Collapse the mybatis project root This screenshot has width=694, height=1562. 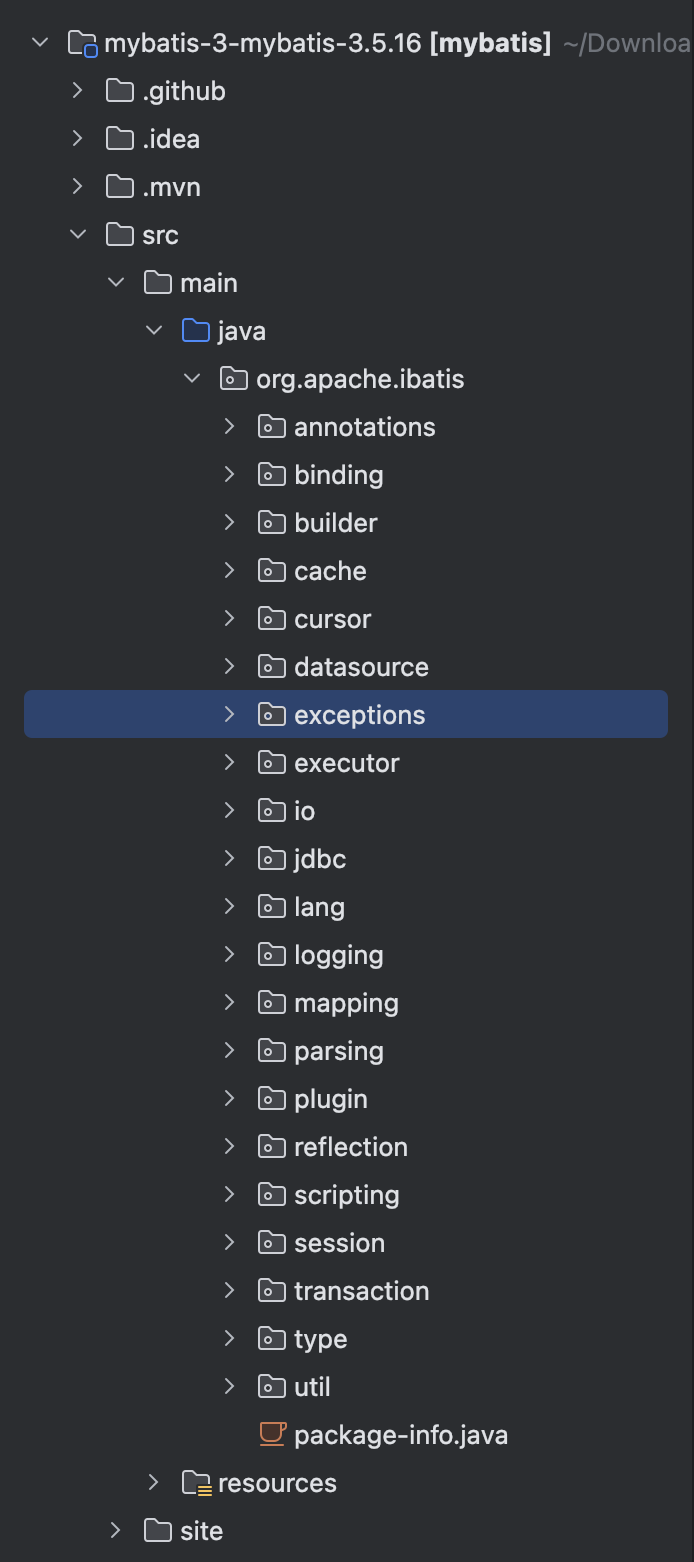[x=40, y=43]
